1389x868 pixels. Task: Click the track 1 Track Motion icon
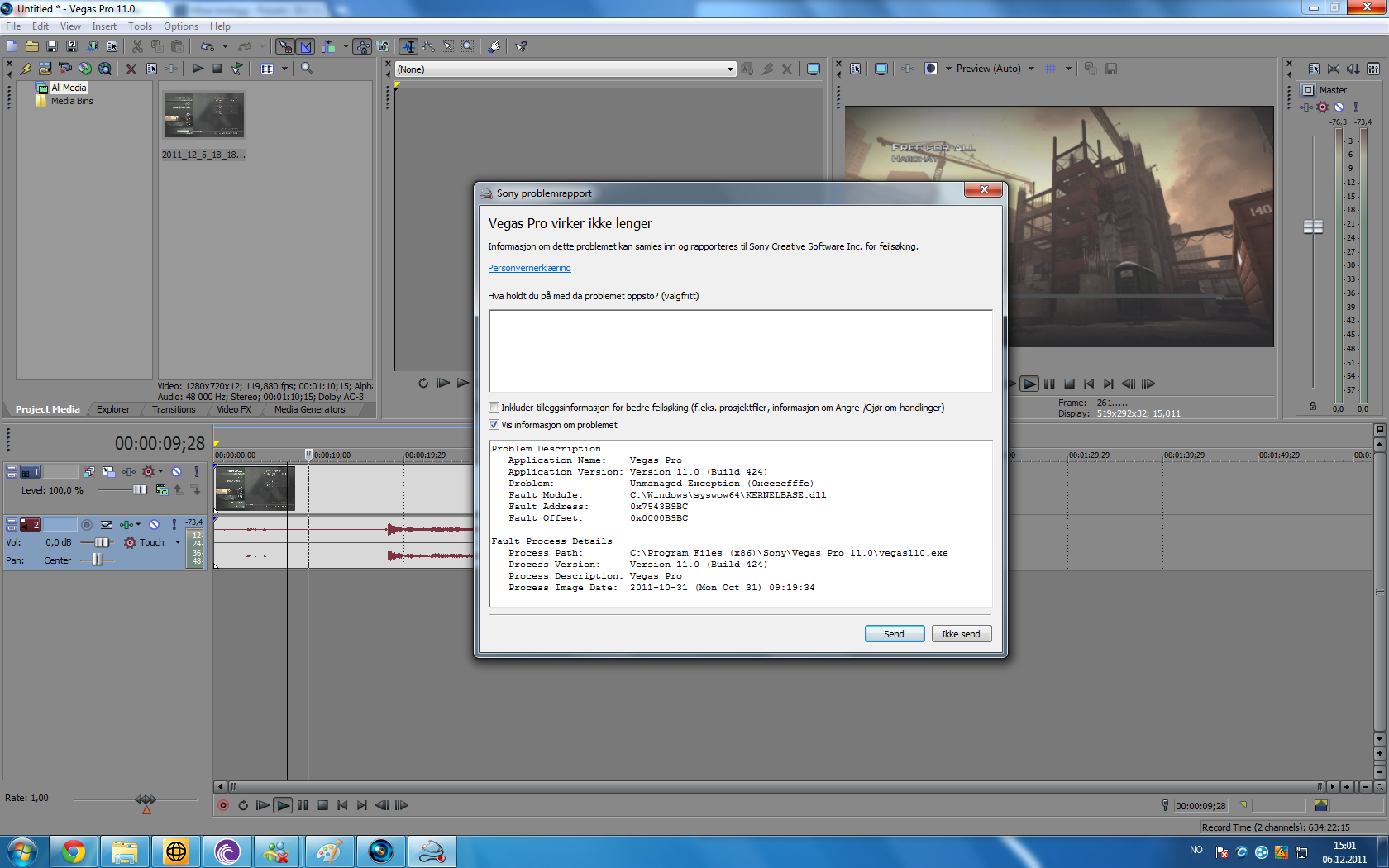point(108,471)
